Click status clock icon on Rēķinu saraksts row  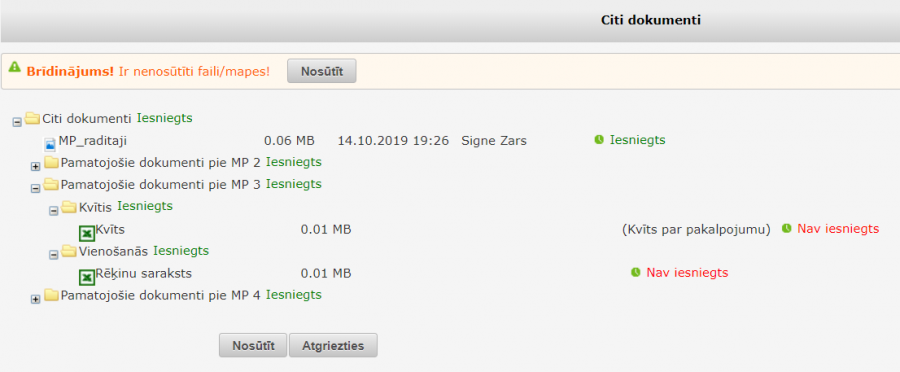(635, 272)
